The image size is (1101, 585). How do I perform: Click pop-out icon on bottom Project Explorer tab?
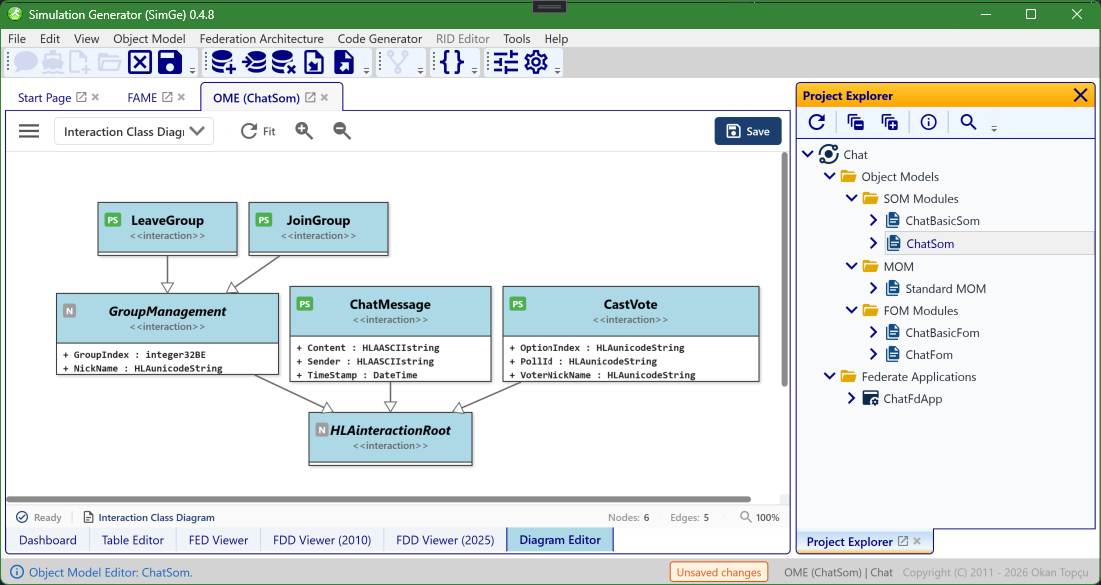point(903,541)
